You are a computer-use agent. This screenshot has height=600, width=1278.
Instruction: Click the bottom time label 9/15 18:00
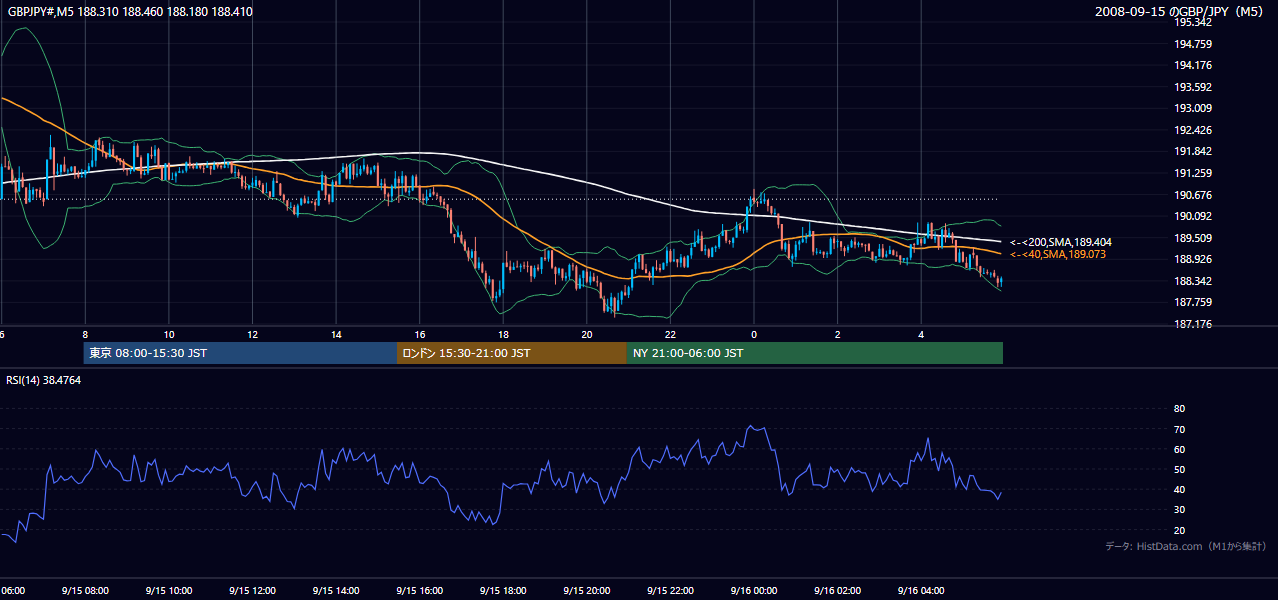[x=503, y=591]
